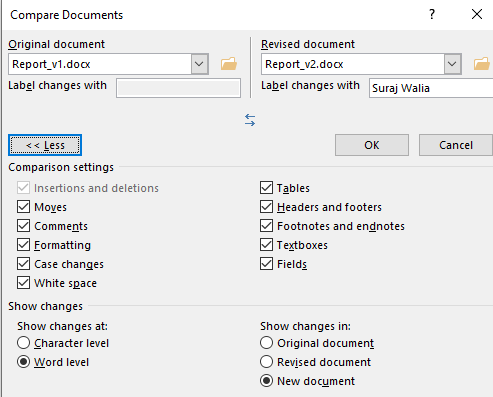The image size is (493, 397).
Task: Browse for revised document folder icon
Action: point(482,64)
